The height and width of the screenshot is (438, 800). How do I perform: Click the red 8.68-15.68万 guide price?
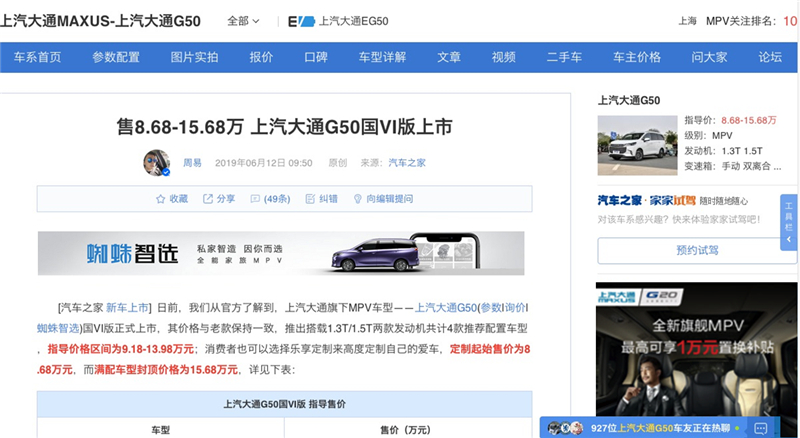point(748,120)
